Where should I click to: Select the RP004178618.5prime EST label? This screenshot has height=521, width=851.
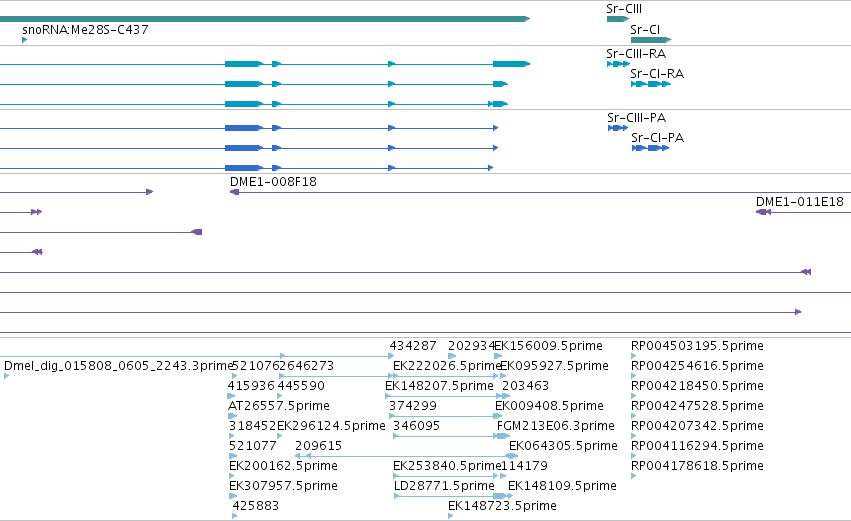(x=697, y=466)
